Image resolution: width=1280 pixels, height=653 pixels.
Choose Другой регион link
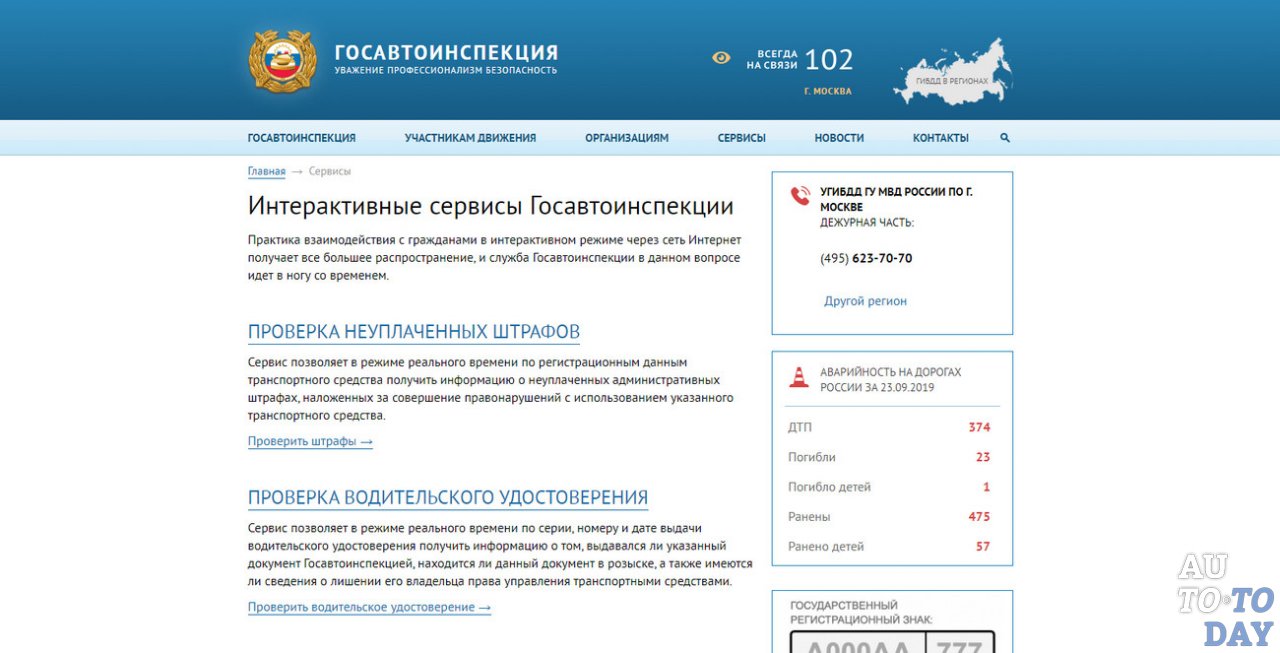click(x=865, y=301)
